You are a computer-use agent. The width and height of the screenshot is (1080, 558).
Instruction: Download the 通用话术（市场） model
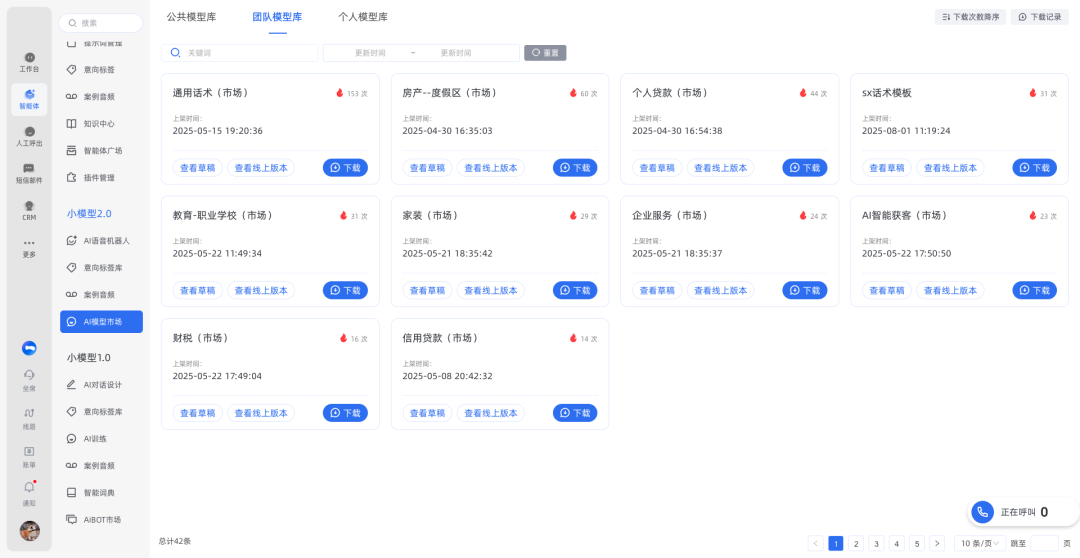345,168
